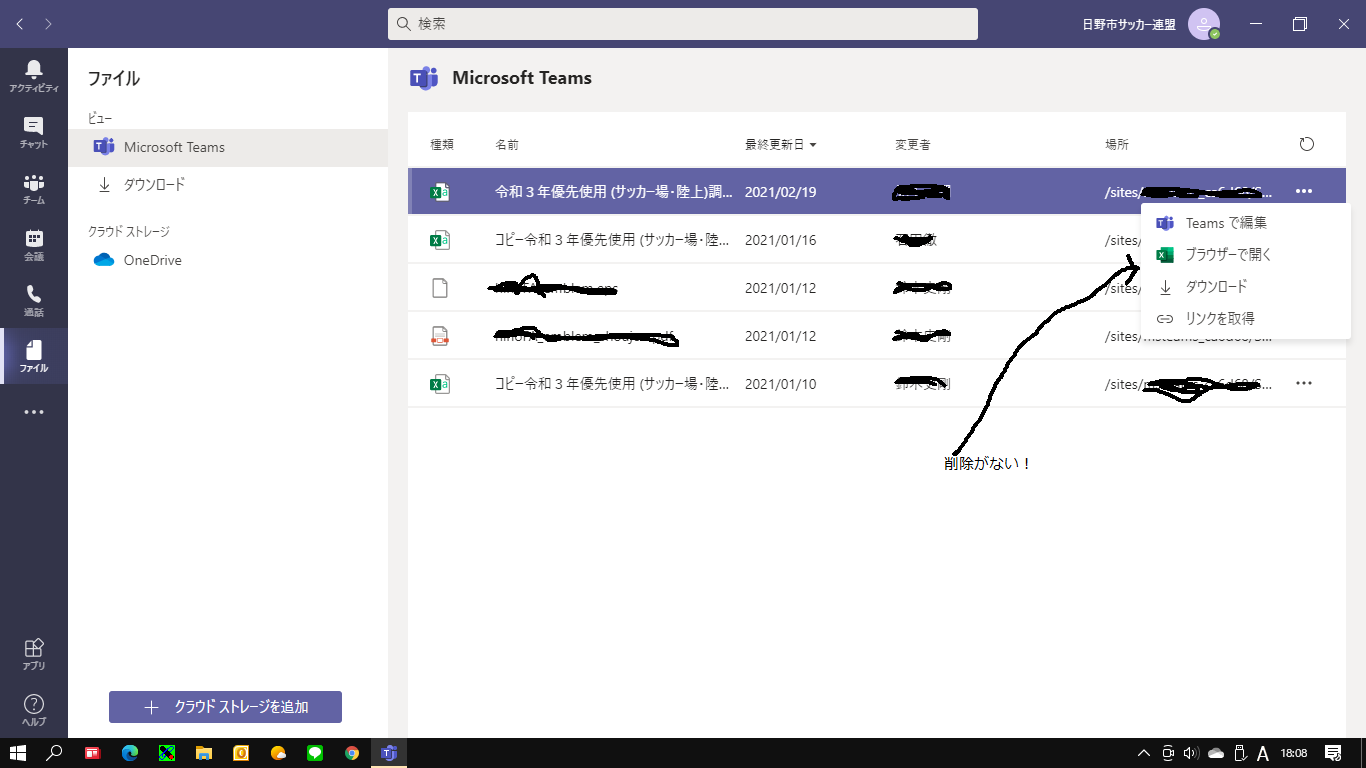Open File Explorer from taskbar
1366x768 pixels.
point(203,753)
